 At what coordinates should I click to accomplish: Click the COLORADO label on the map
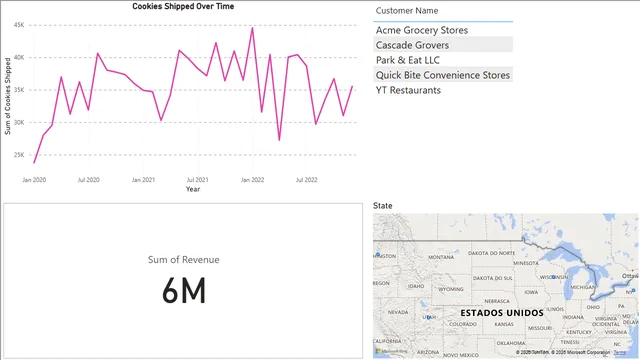pos(463,324)
